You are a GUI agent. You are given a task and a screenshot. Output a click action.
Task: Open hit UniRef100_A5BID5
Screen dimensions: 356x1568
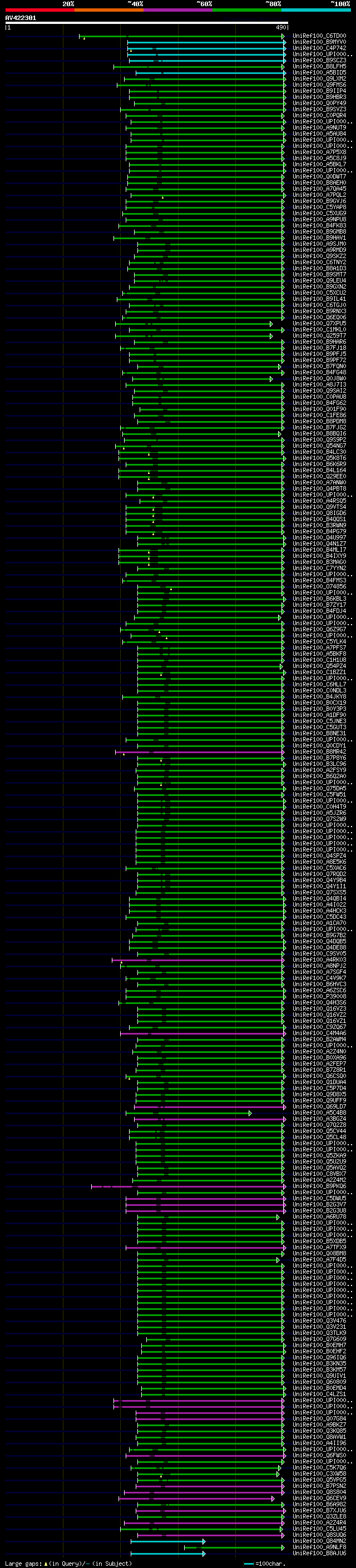[319, 72]
